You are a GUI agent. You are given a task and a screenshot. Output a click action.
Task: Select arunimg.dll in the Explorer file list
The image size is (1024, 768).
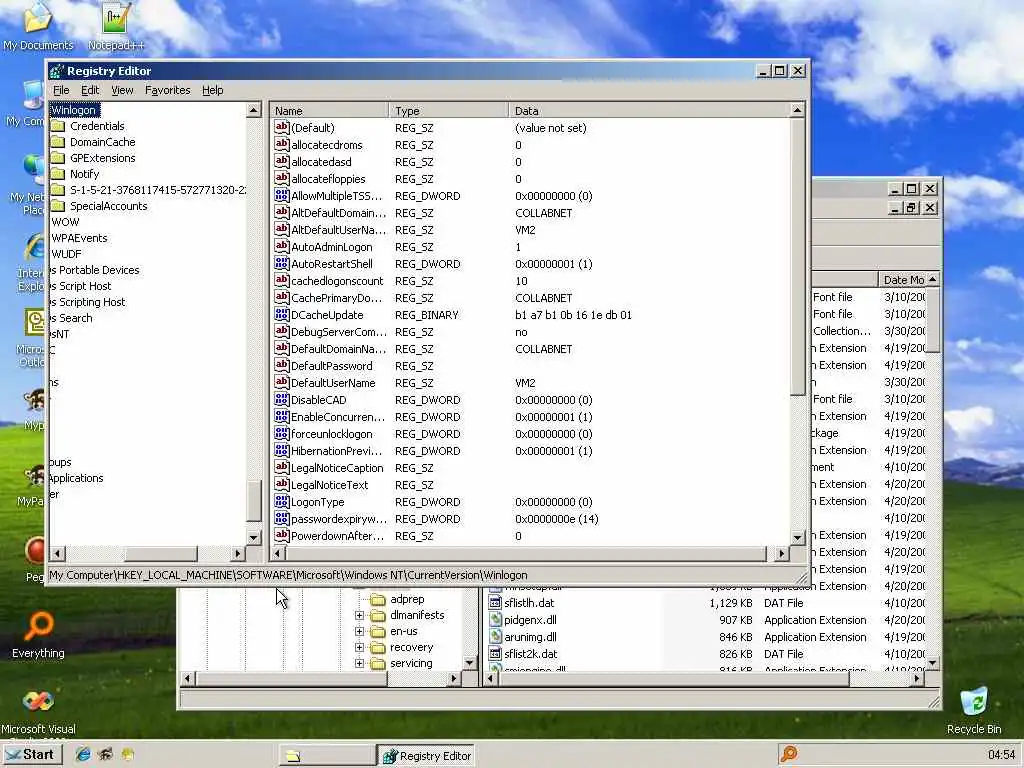tap(530, 637)
